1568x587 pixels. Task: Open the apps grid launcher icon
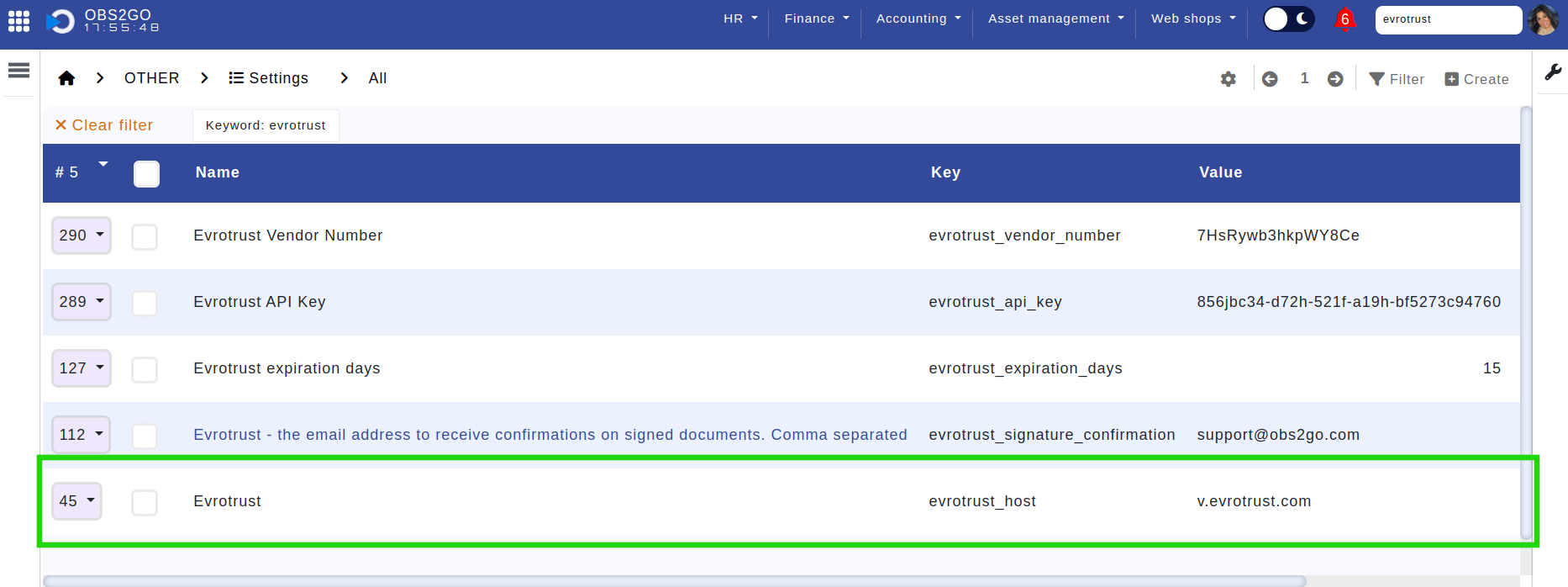[x=18, y=21]
